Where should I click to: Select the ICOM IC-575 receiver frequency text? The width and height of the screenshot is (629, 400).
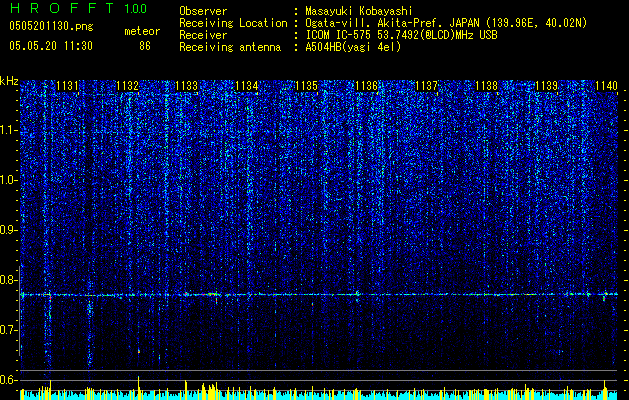[401, 35]
